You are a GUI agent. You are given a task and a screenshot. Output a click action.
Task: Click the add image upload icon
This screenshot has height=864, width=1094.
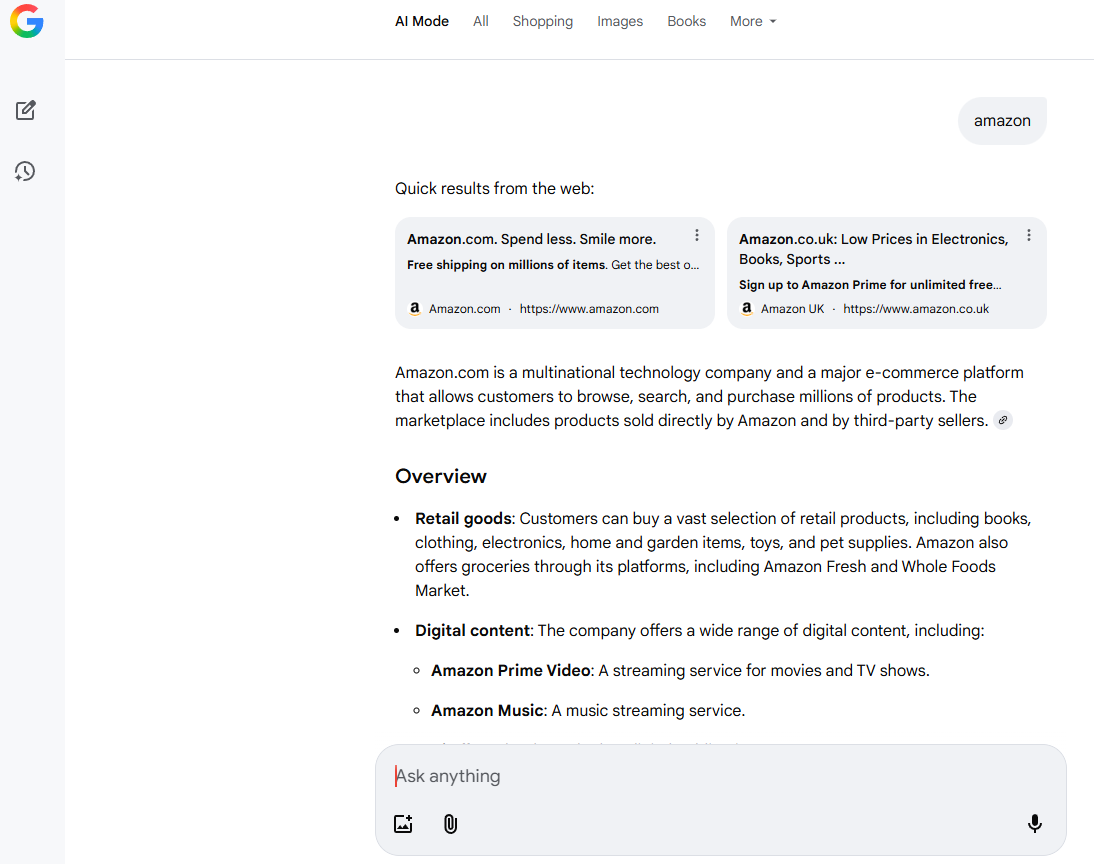pos(403,824)
